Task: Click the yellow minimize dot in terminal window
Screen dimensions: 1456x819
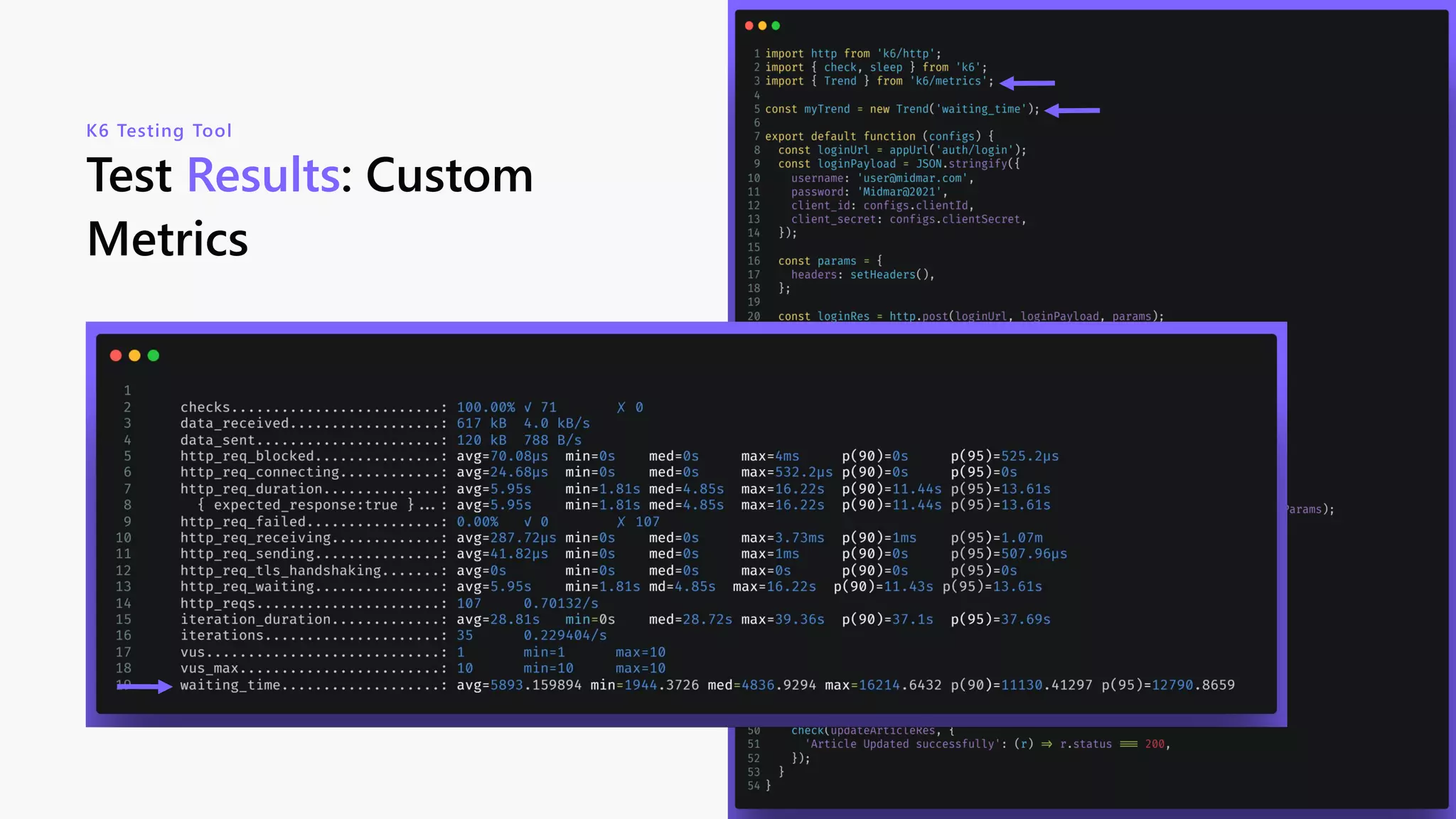Action: click(x=134, y=355)
